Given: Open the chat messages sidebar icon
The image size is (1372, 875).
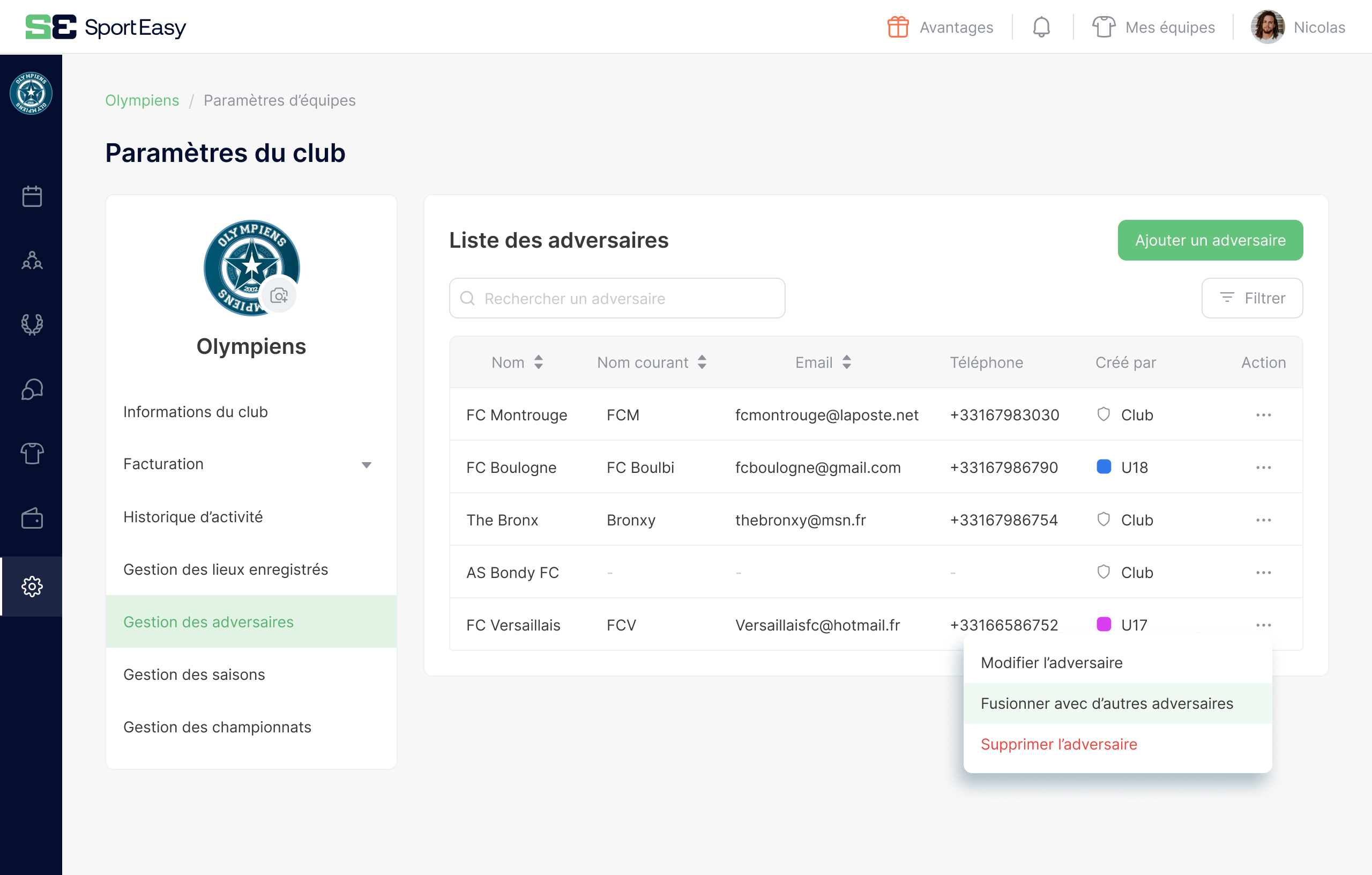Looking at the screenshot, I should tap(32, 390).
